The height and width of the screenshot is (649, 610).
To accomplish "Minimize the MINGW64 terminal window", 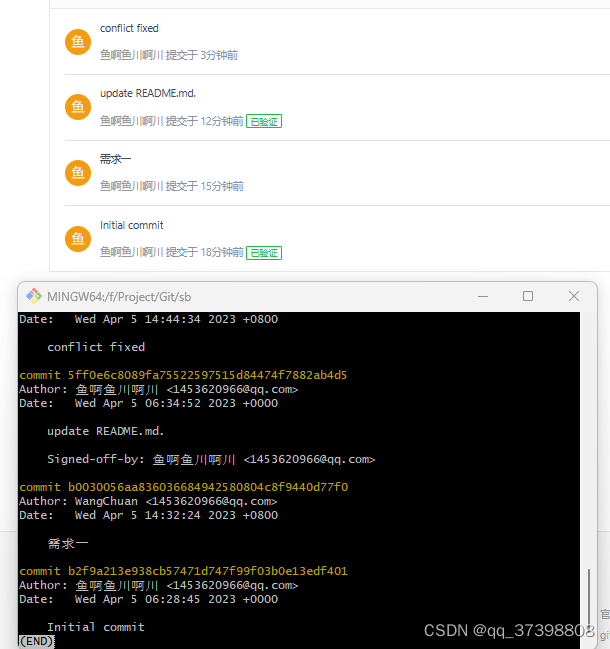I will click(x=483, y=296).
